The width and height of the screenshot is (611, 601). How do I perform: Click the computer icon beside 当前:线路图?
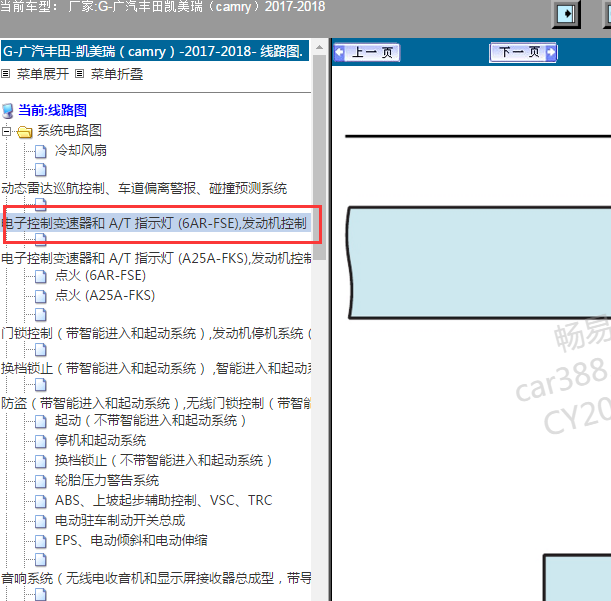8,111
